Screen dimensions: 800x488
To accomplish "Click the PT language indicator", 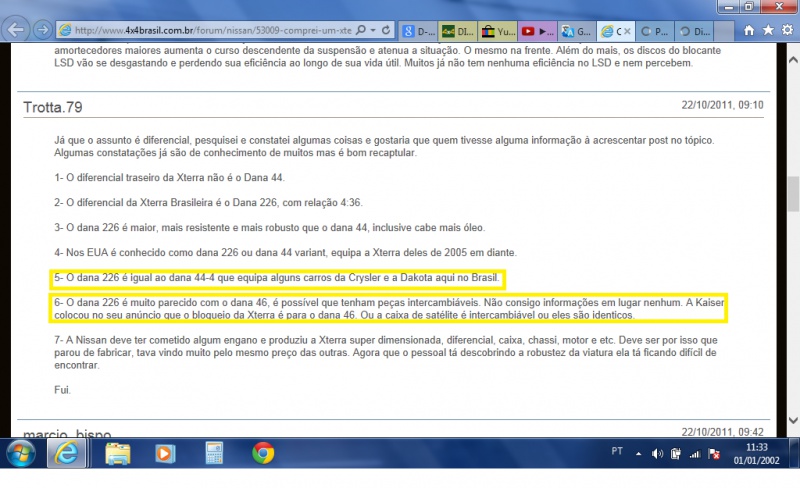I will (617, 451).
